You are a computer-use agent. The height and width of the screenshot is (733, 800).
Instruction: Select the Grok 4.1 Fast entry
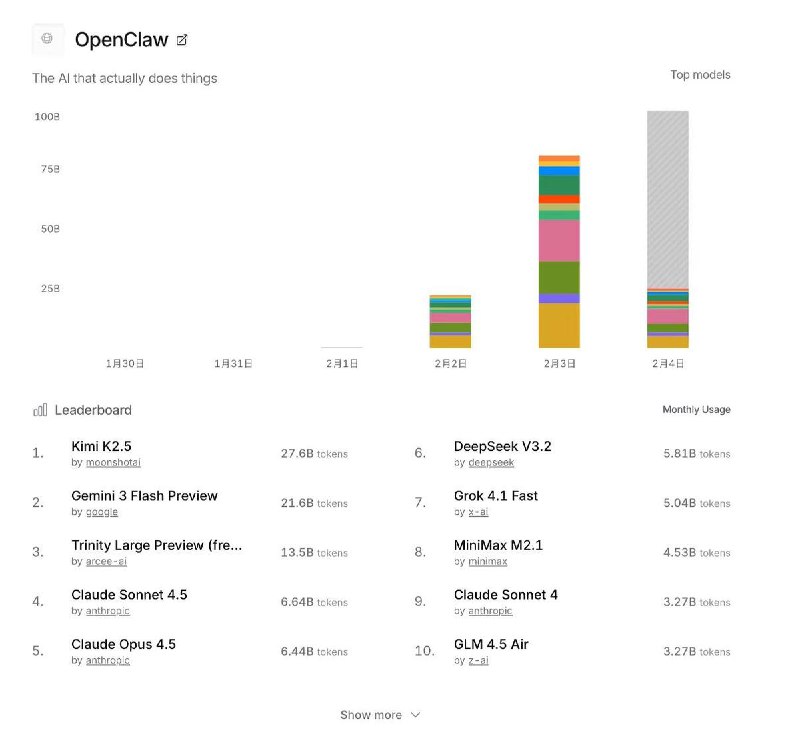pyautogui.click(x=496, y=495)
